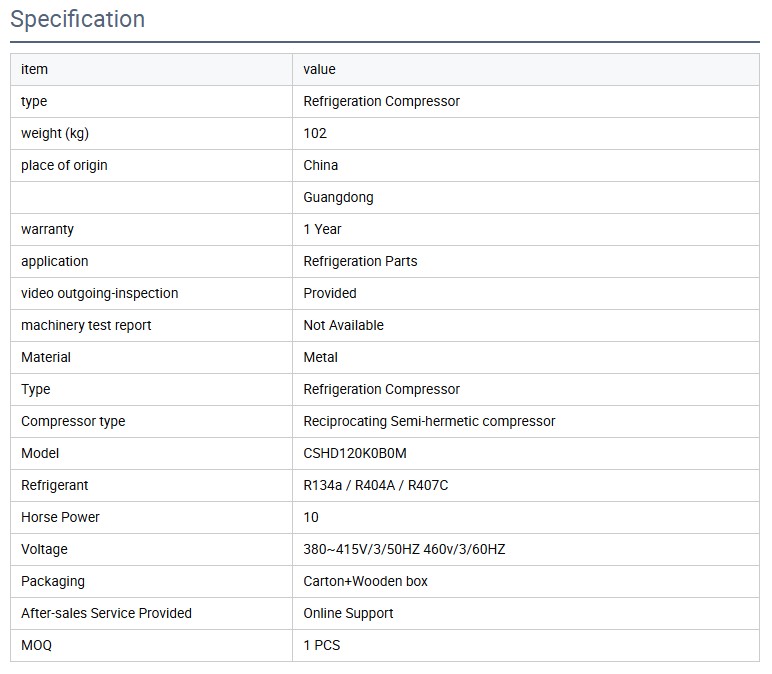Click the 'value' column header
The width and height of the screenshot is (772, 674).
[319, 69]
